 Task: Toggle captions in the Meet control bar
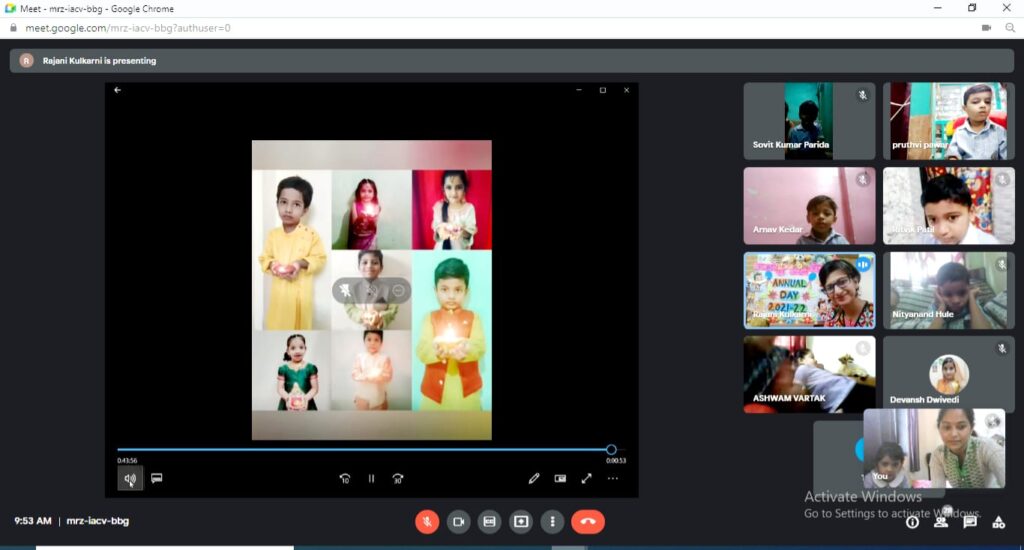(x=489, y=521)
